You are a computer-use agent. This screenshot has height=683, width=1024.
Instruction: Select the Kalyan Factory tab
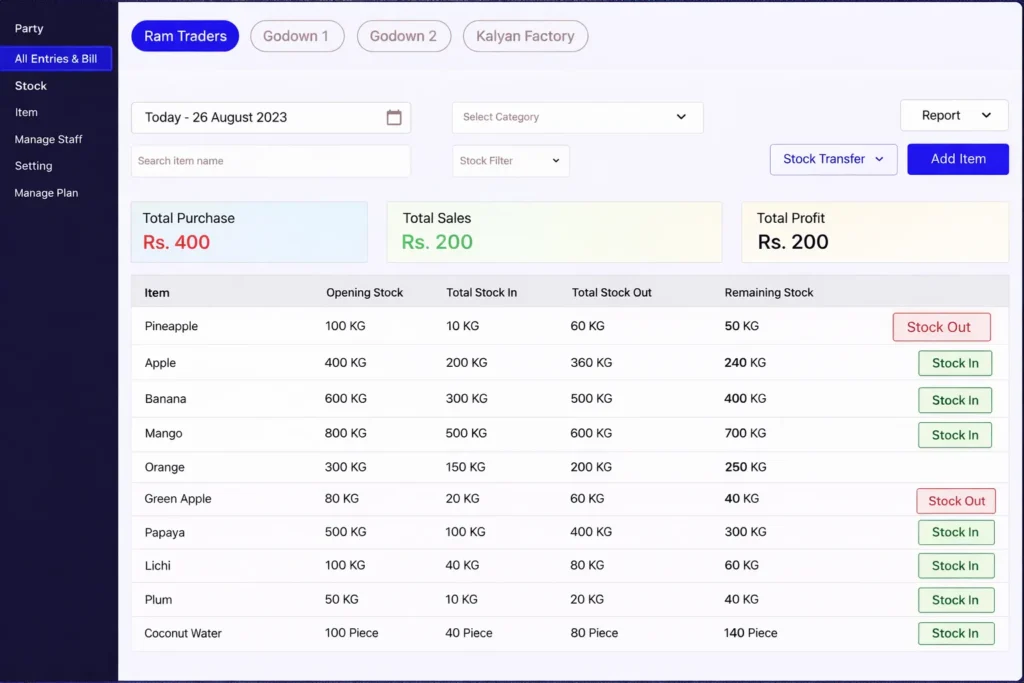point(525,36)
